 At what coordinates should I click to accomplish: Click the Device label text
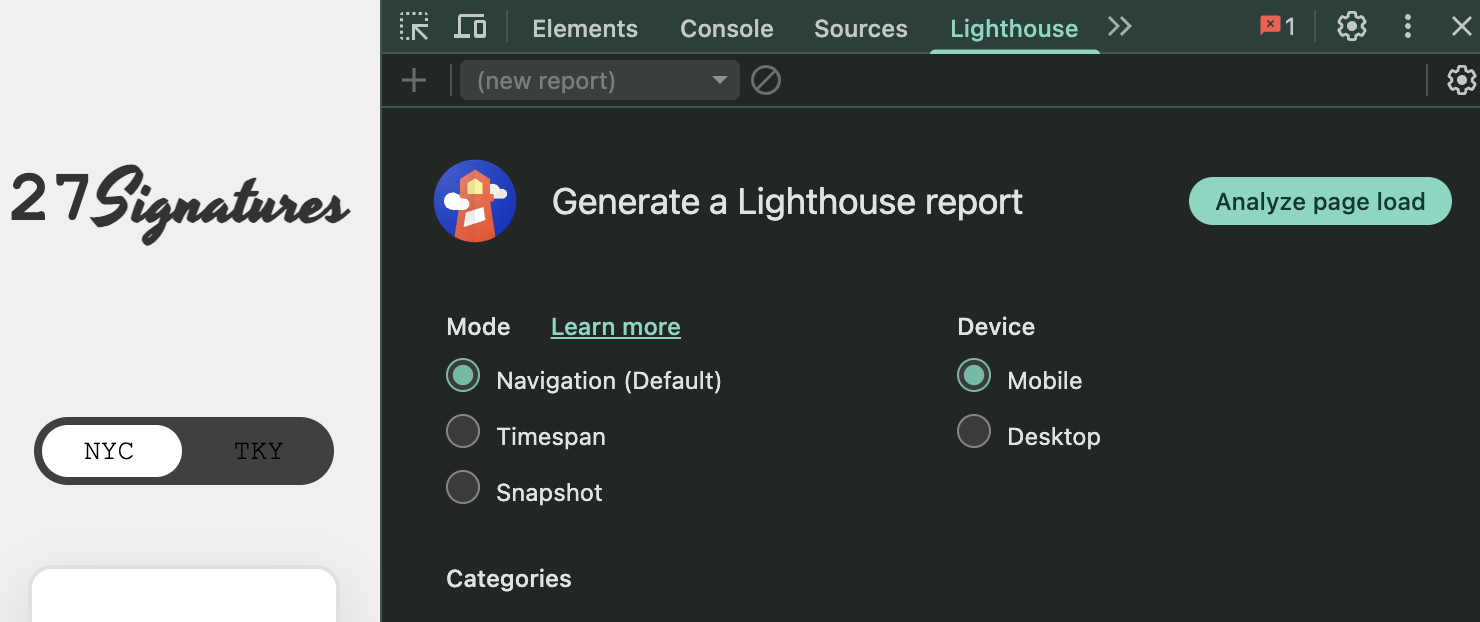click(996, 327)
